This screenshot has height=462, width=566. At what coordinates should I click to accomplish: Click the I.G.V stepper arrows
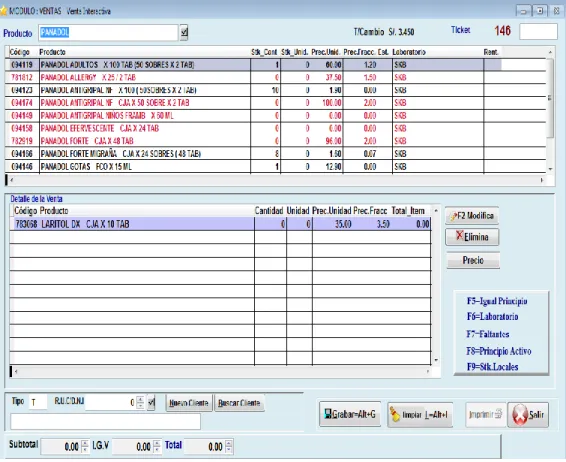[x=157, y=447]
